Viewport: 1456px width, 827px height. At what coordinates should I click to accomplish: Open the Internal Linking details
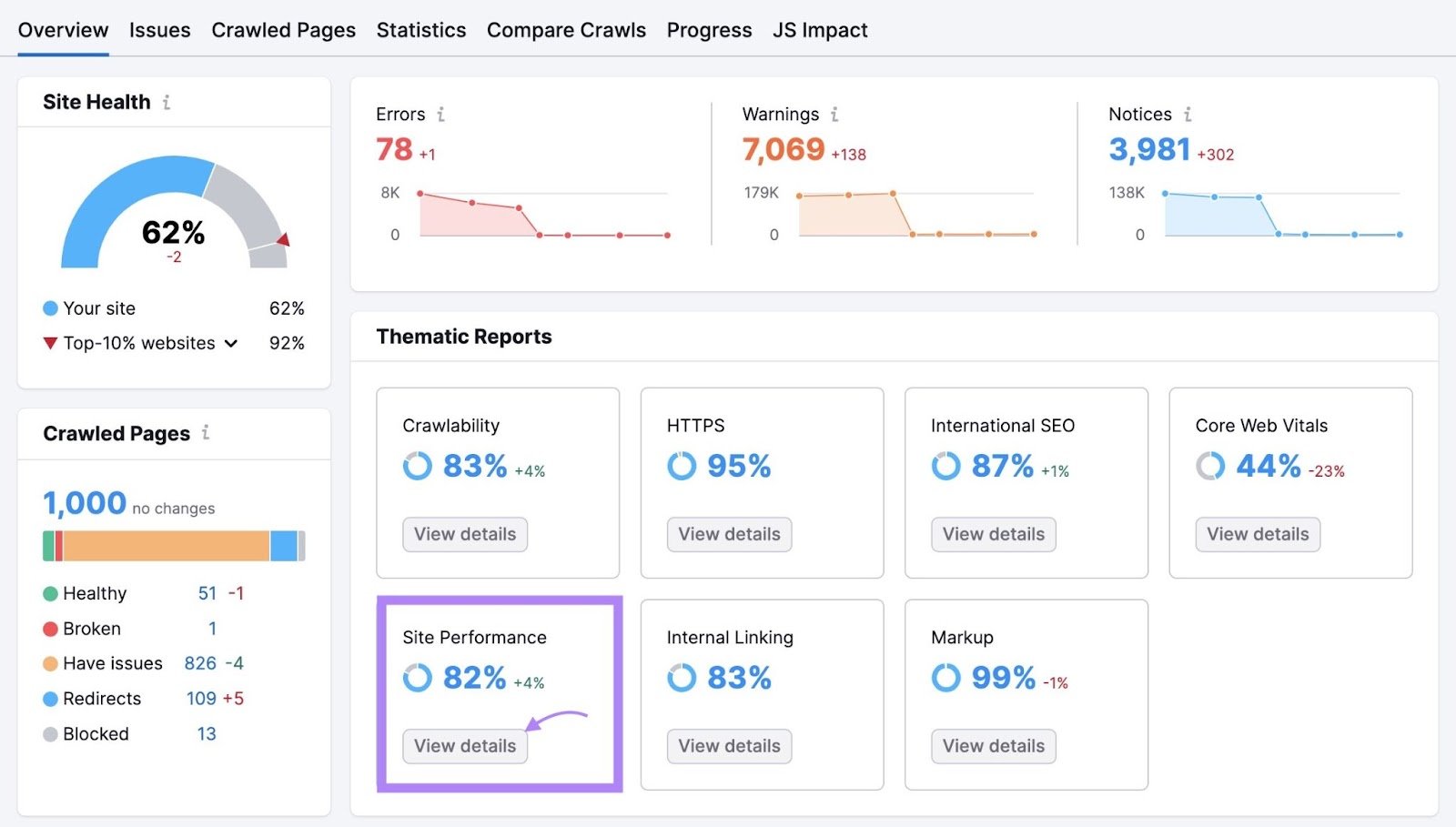tap(728, 746)
